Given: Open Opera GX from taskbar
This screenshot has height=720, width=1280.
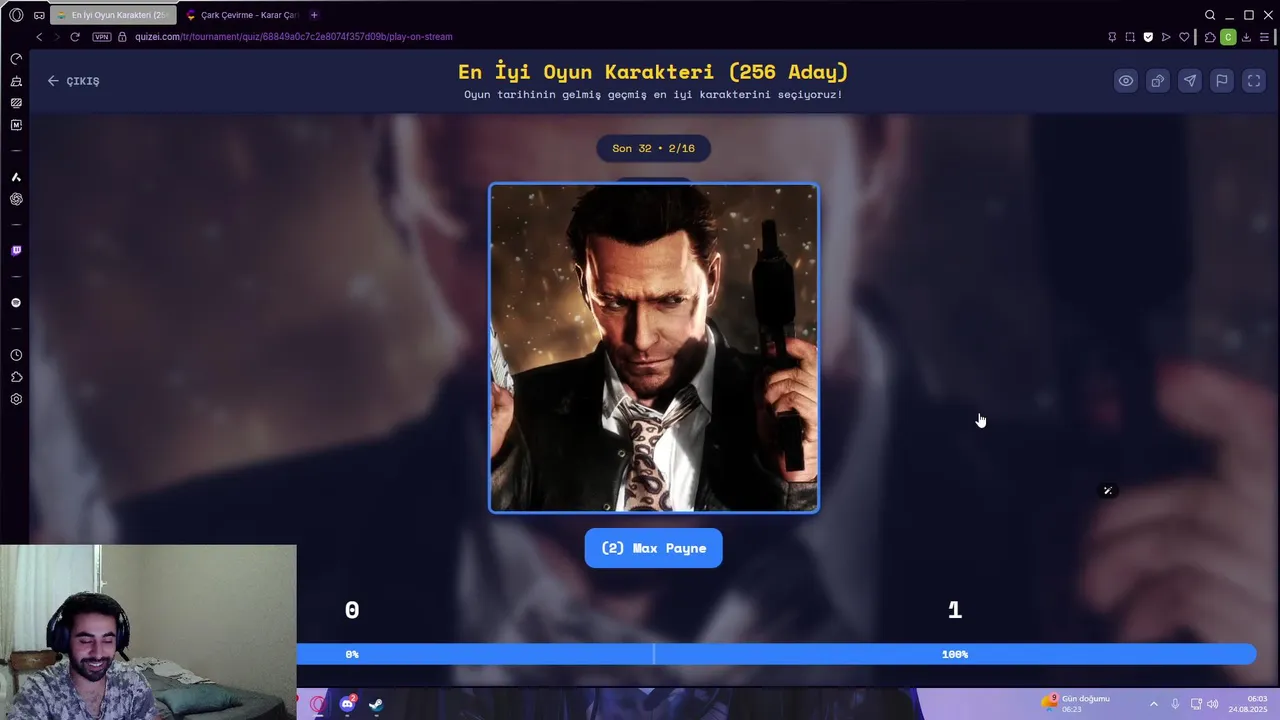Looking at the screenshot, I should point(319,704).
